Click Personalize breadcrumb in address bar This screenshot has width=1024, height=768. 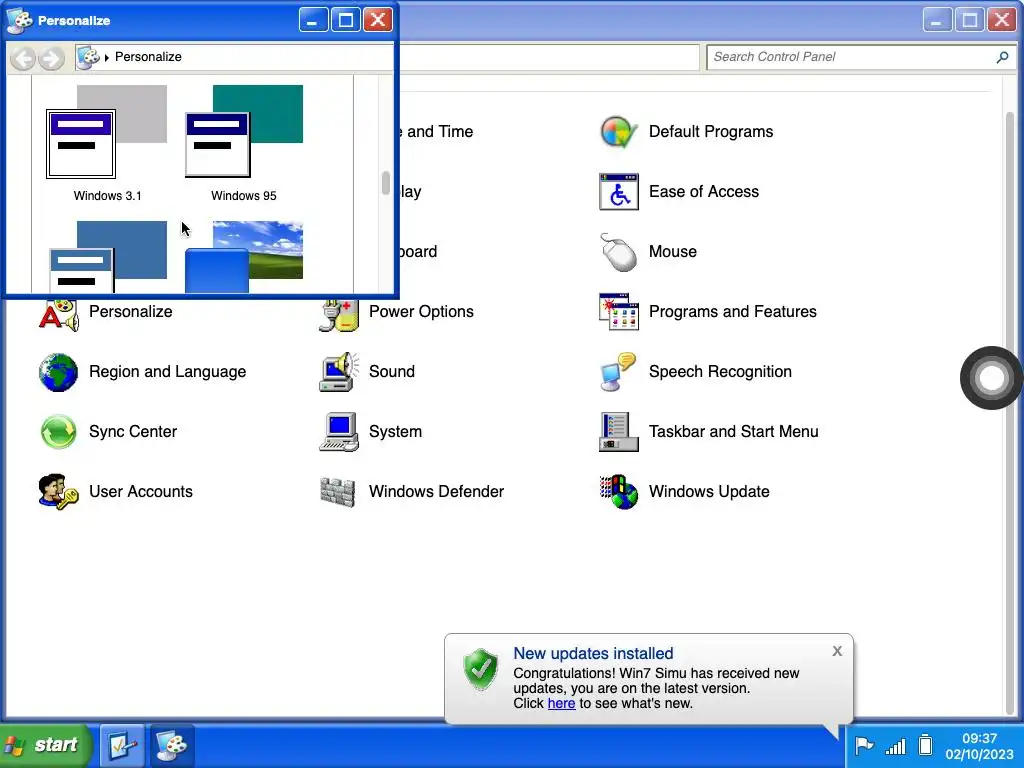[148, 57]
